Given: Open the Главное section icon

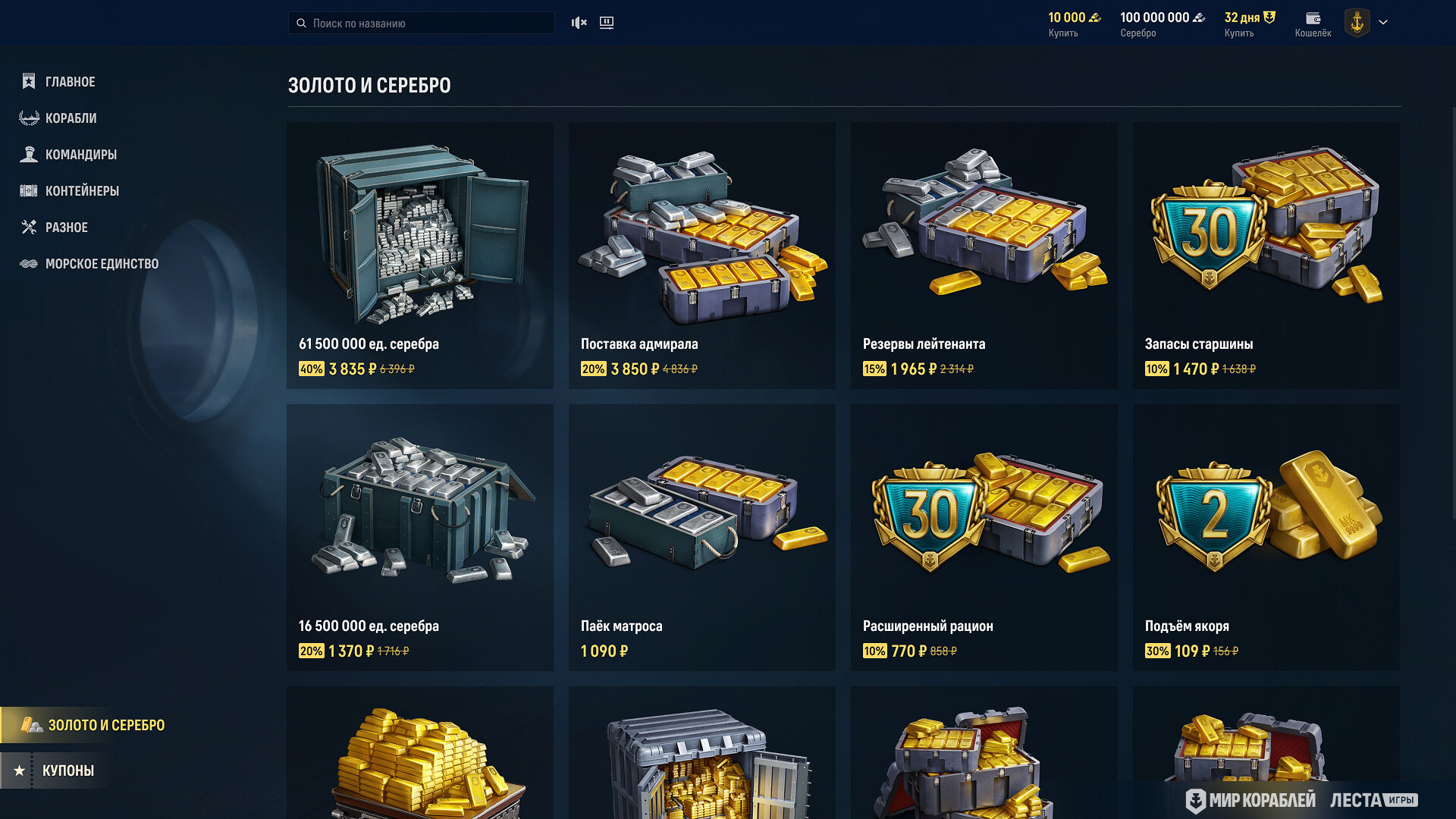Looking at the screenshot, I should [29, 81].
